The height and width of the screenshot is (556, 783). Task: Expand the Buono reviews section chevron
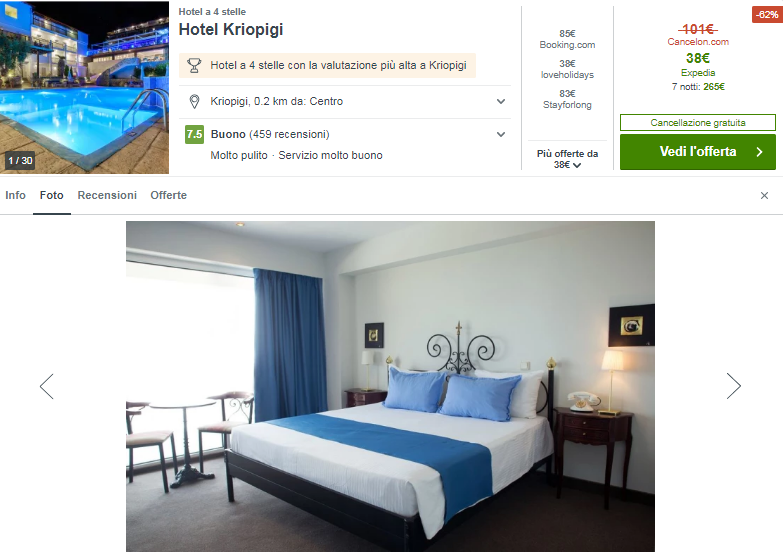(x=501, y=134)
